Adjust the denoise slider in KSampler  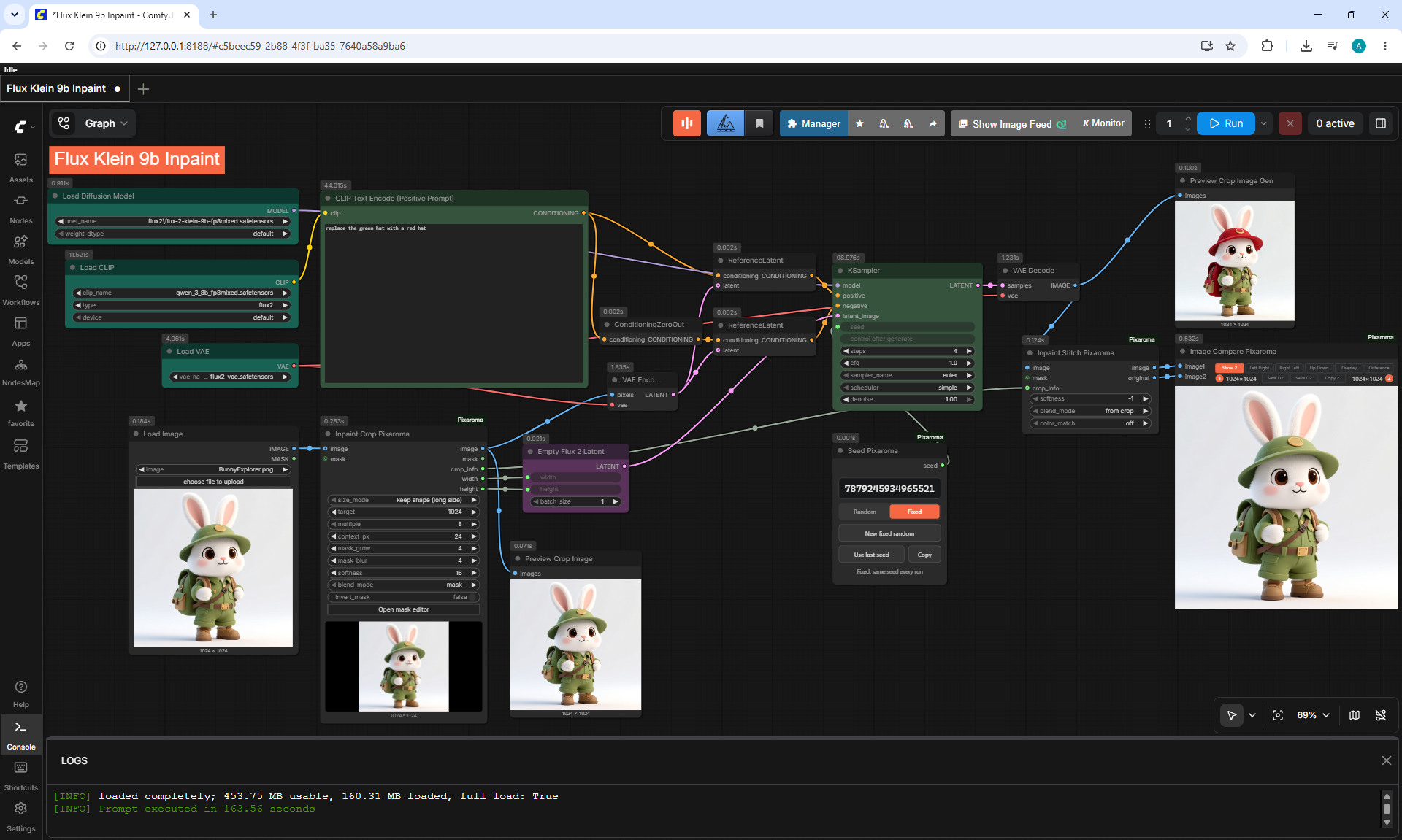[x=908, y=399]
